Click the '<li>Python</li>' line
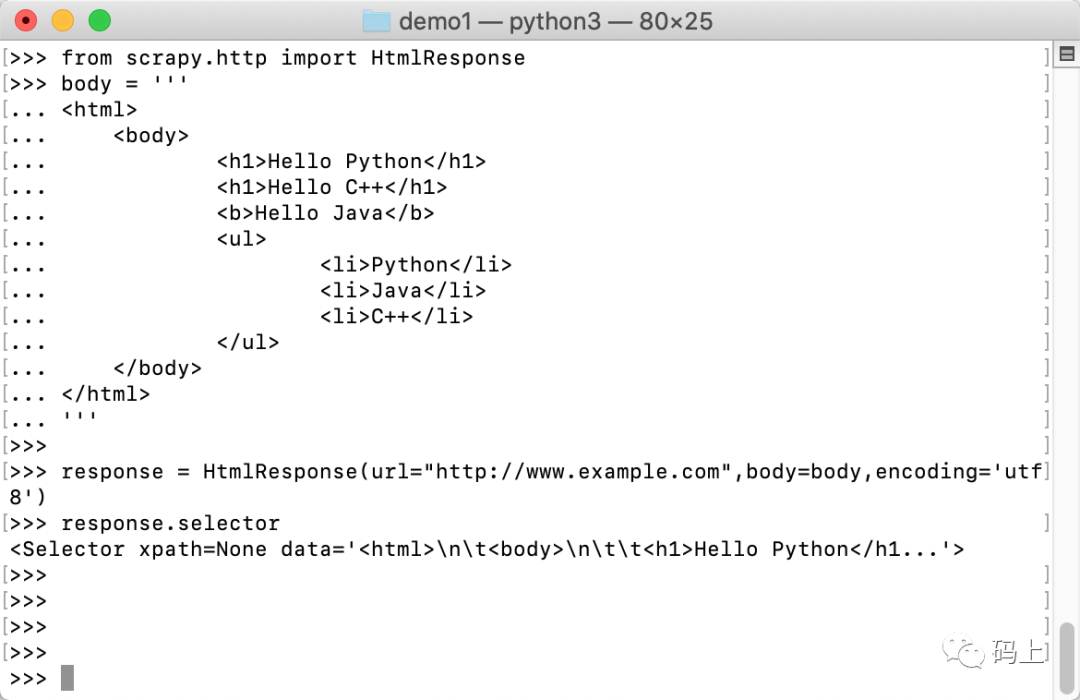This screenshot has height=700, width=1080. (x=416, y=265)
